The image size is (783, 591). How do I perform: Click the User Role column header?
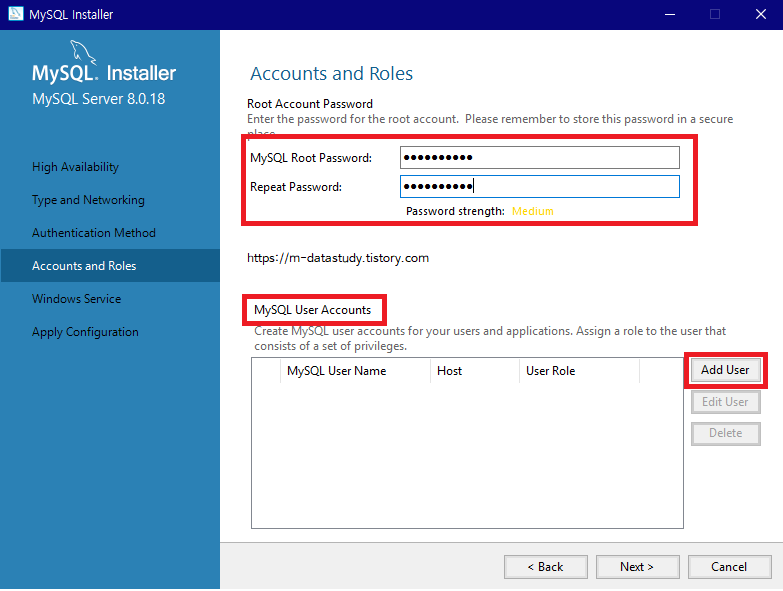point(579,371)
